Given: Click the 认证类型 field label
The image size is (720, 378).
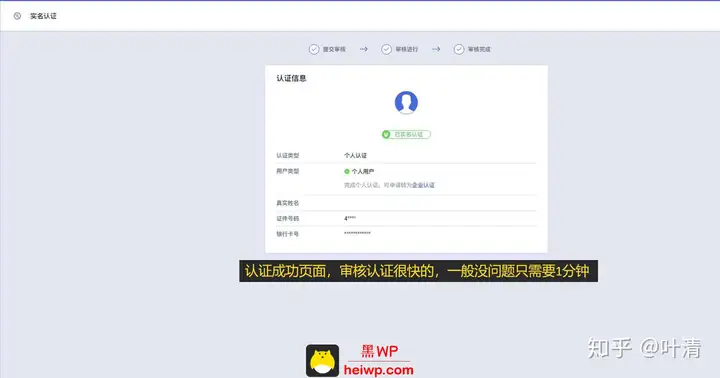Looking at the screenshot, I should tap(287, 156).
